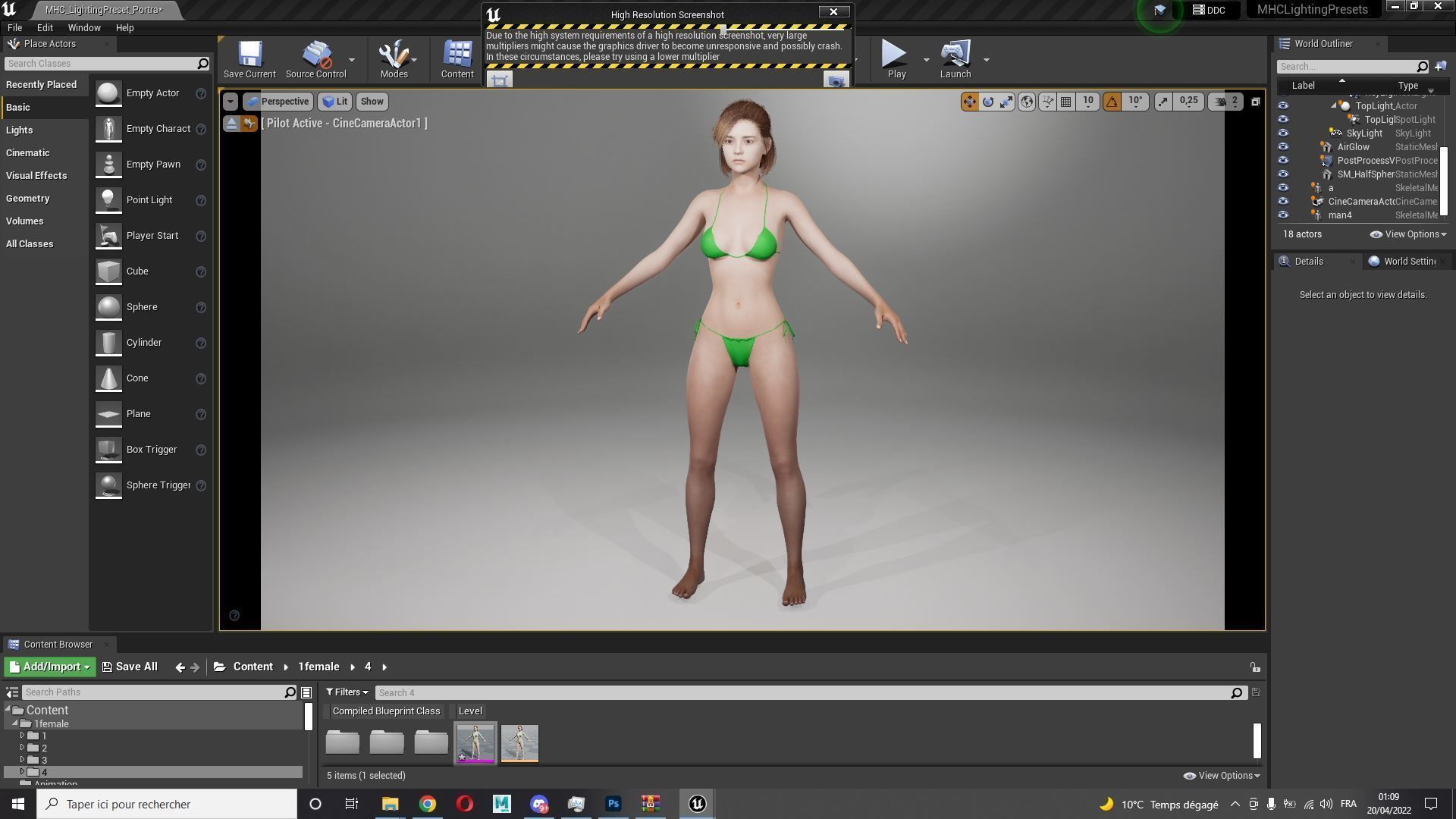
Task: Toggle world/local coordinate system globe icon
Action: pyautogui.click(x=1027, y=102)
